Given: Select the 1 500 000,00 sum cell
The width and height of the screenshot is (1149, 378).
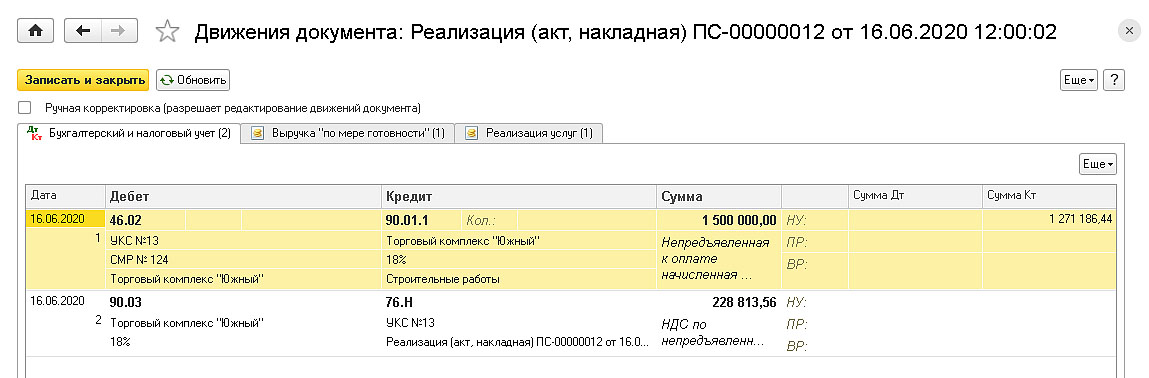Looking at the screenshot, I should 718,220.
